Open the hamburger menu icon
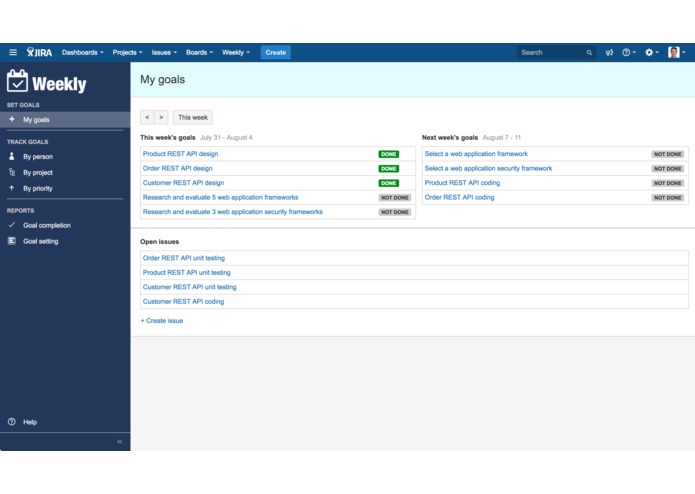The height and width of the screenshot is (494, 695). coord(13,52)
